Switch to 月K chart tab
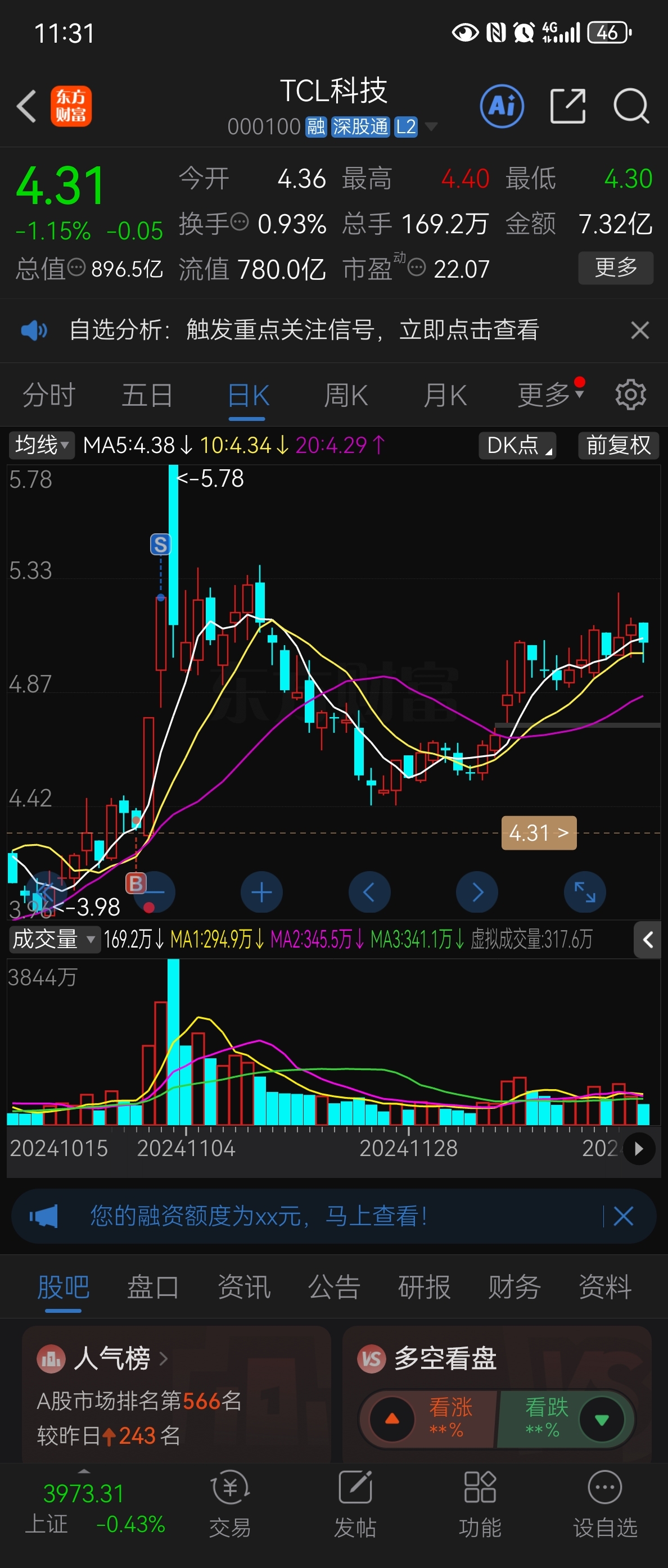The height and width of the screenshot is (1568, 668). 445,396
